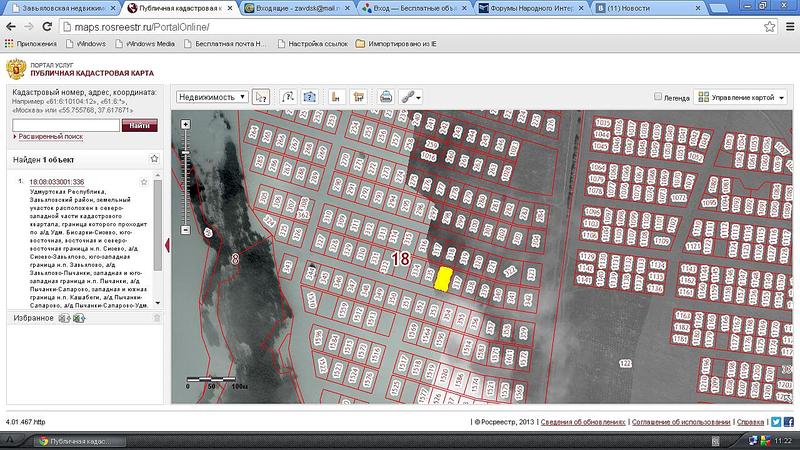Open Facebook share icon

[789, 422]
